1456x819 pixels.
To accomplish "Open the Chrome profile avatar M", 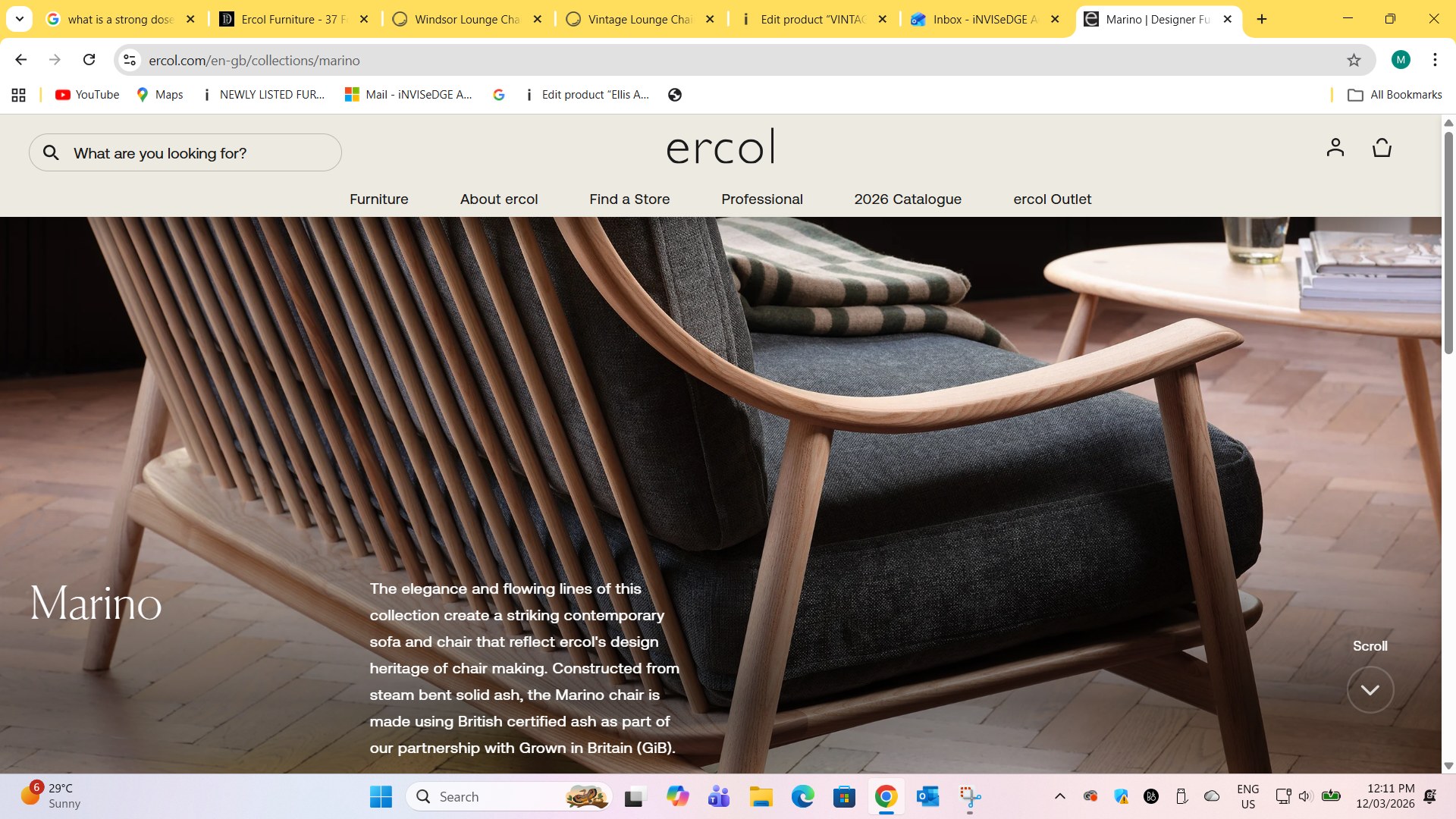I will click(1401, 60).
